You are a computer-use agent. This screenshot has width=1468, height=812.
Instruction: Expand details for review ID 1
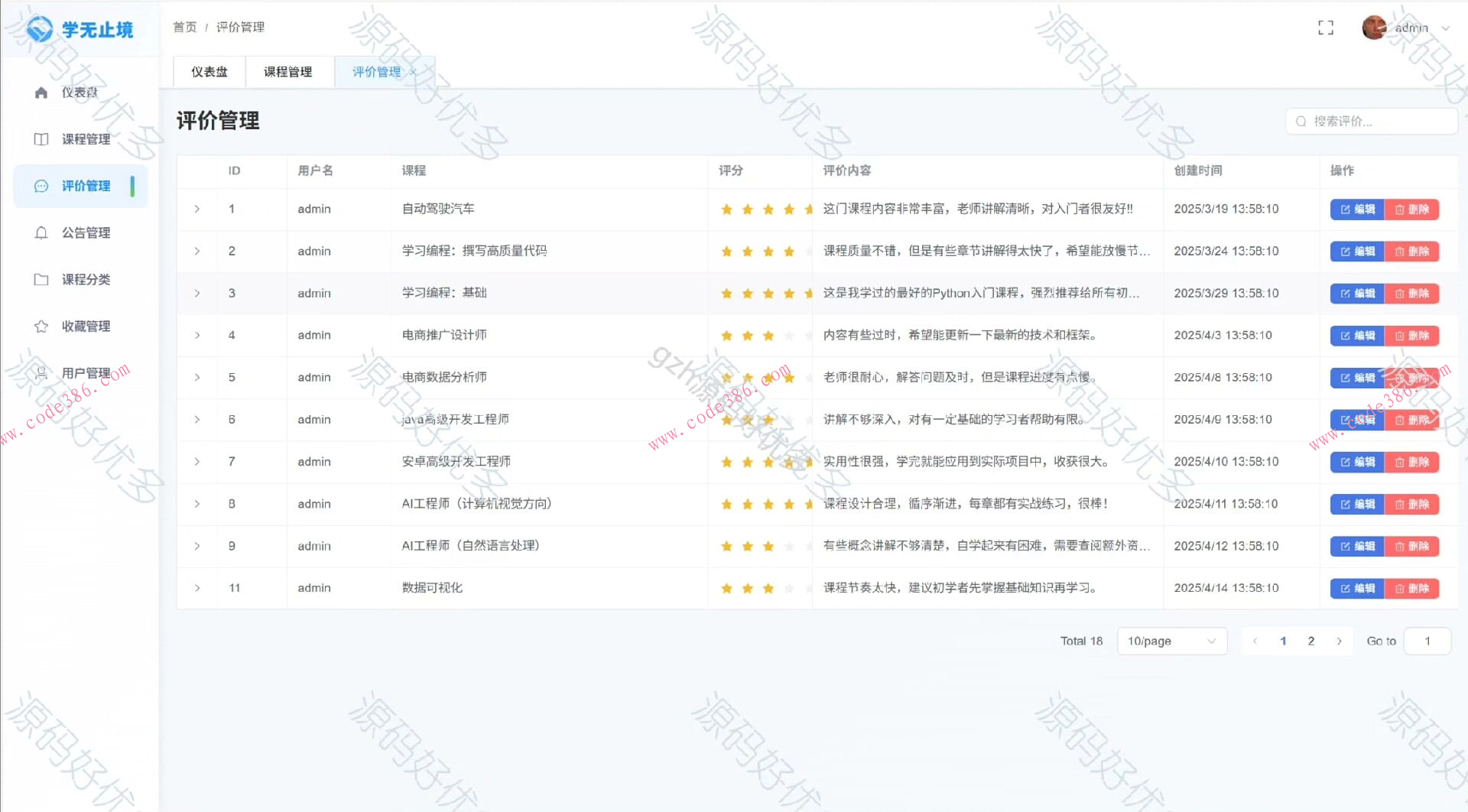point(196,208)
